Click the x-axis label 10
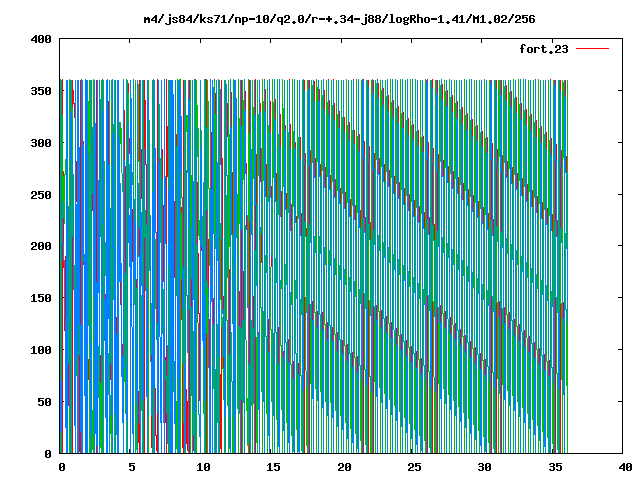 click(x=203, y=467)
